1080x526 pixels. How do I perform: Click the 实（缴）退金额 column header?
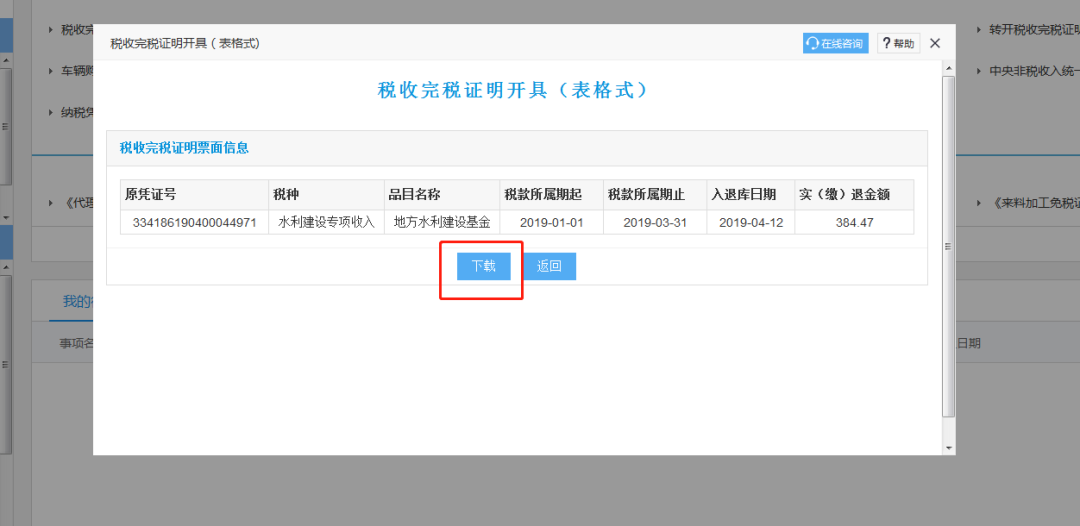pyautogui.click(x=854, y=195)
